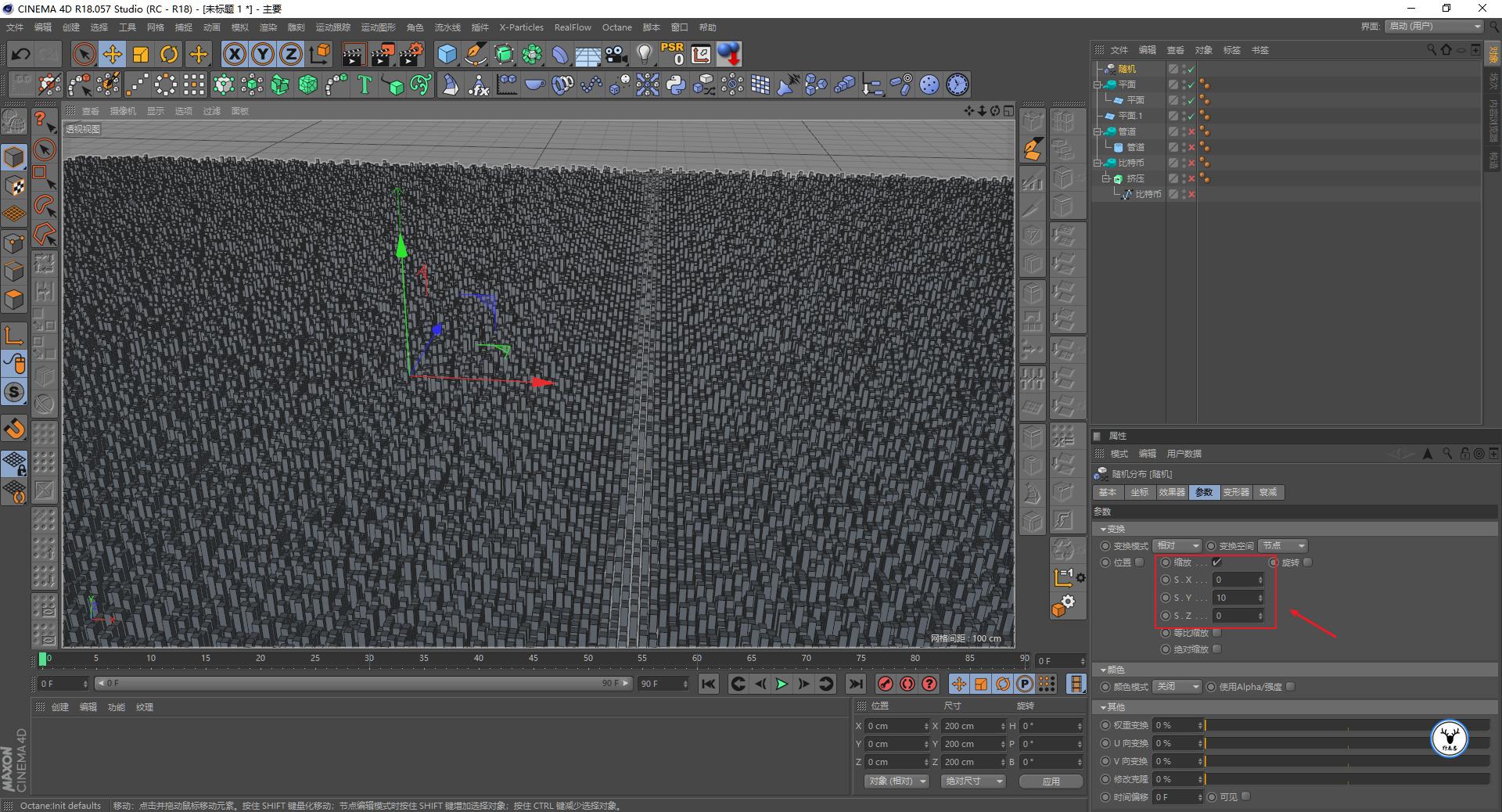Image resolution: width=1502 pixels, height=812 pixels.
Task: Add a Cube primitive object
Action: 447,54
